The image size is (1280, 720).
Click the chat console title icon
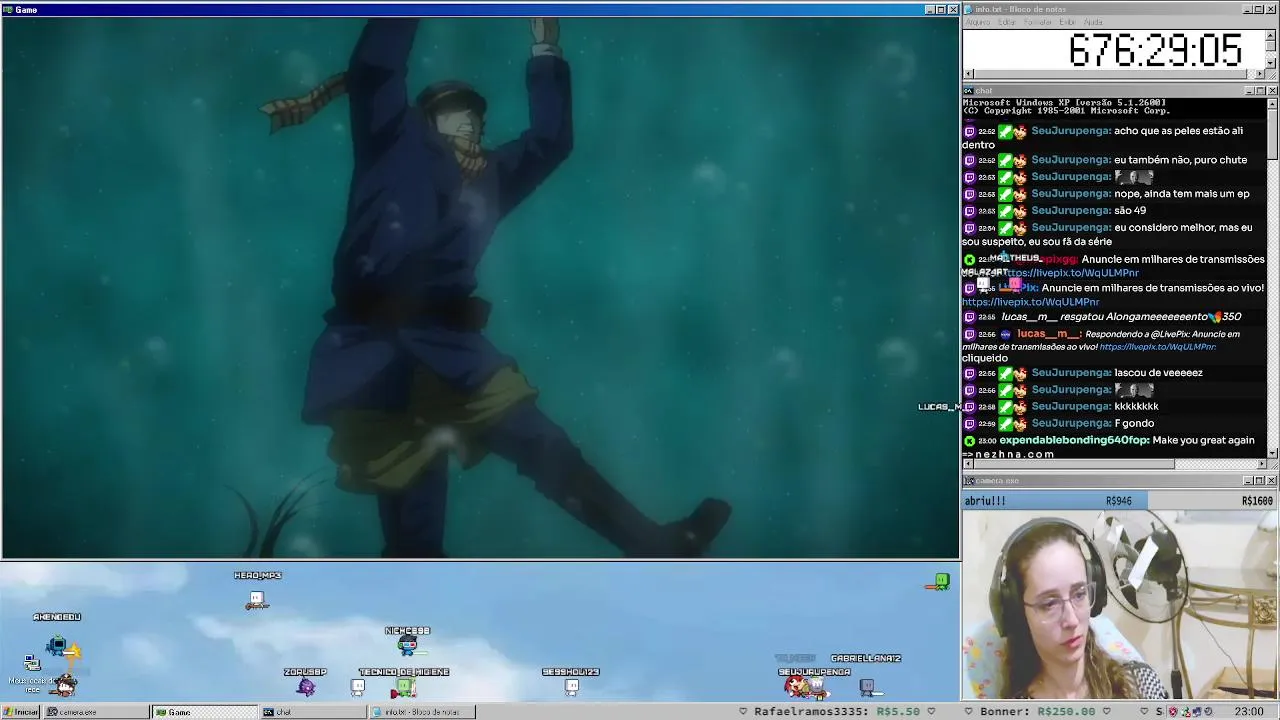pos(969,91)
